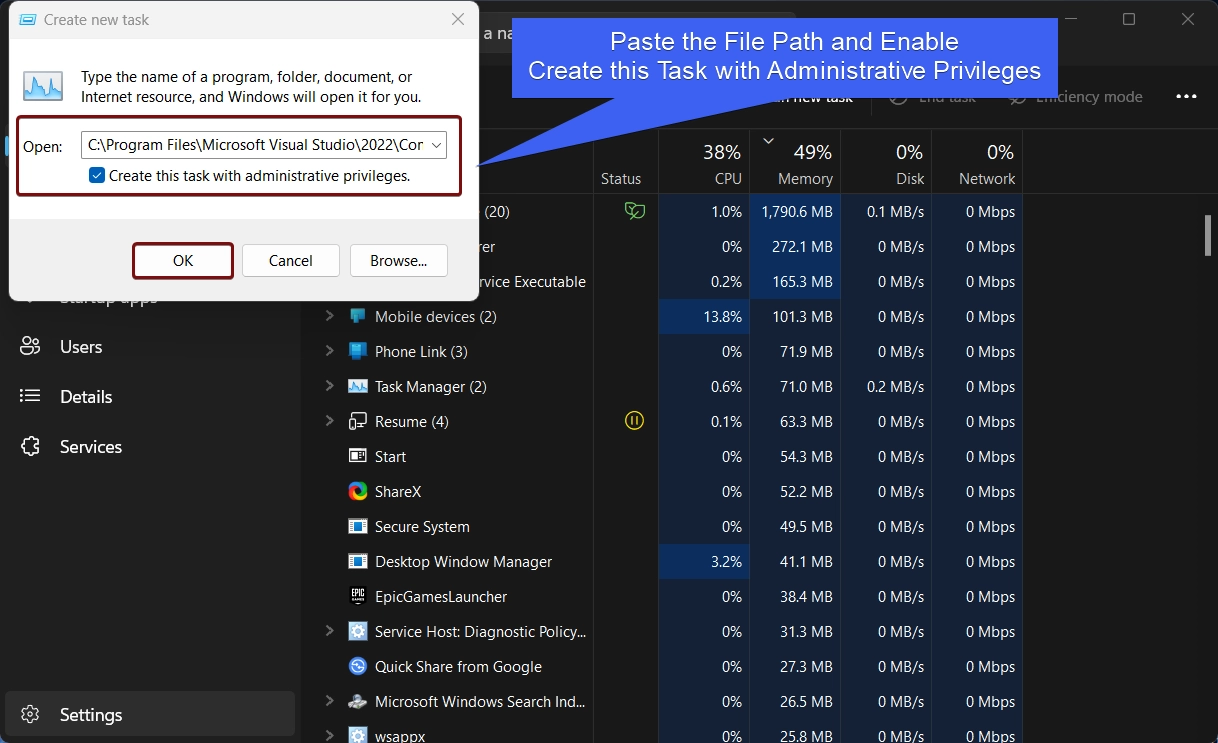Expand Service Host: Diagnostic Policy group
The image size is (1218, 743).
329,631
